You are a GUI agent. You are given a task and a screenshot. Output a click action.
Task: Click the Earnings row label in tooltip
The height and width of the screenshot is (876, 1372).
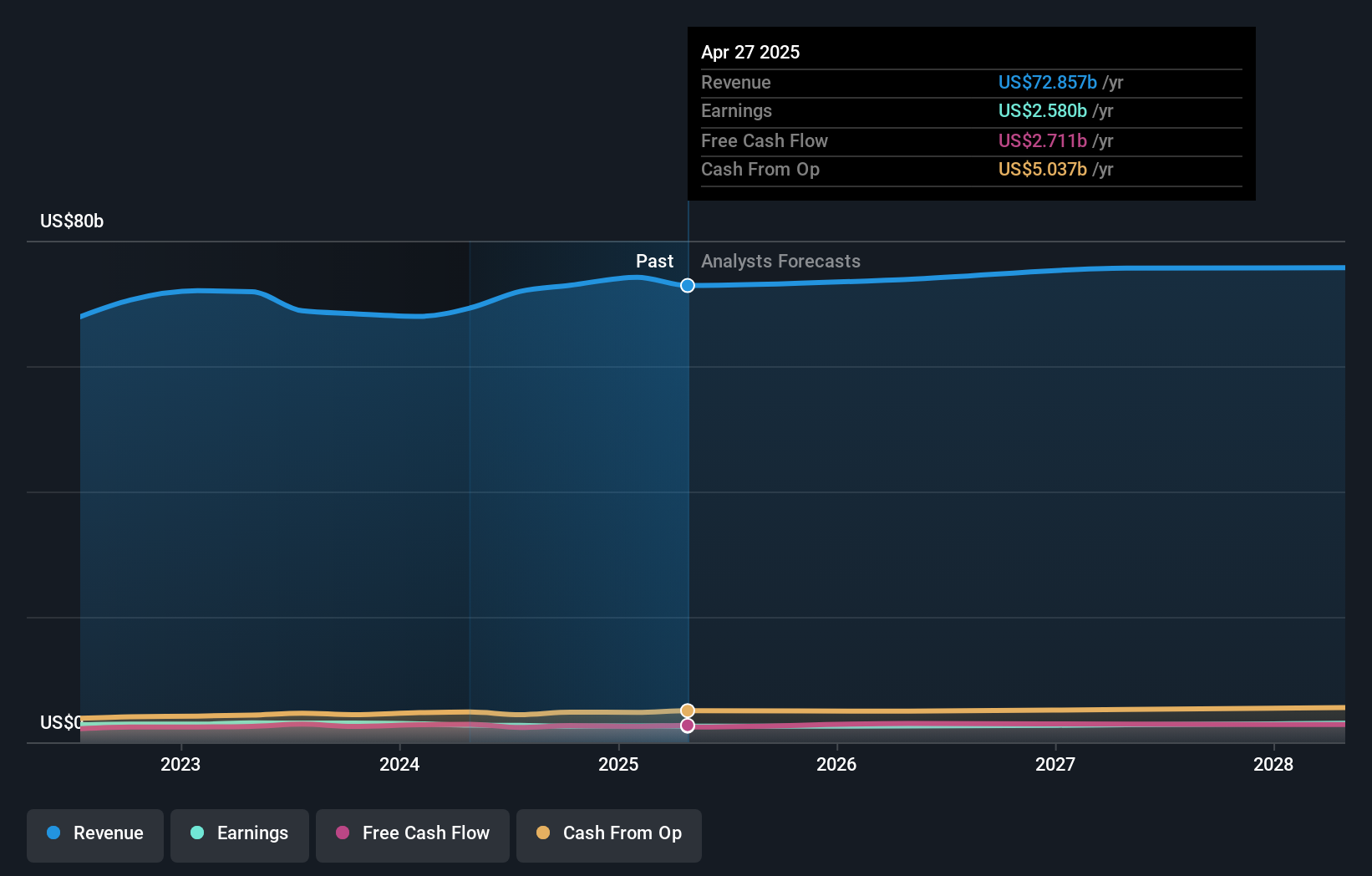pos(736,110)
